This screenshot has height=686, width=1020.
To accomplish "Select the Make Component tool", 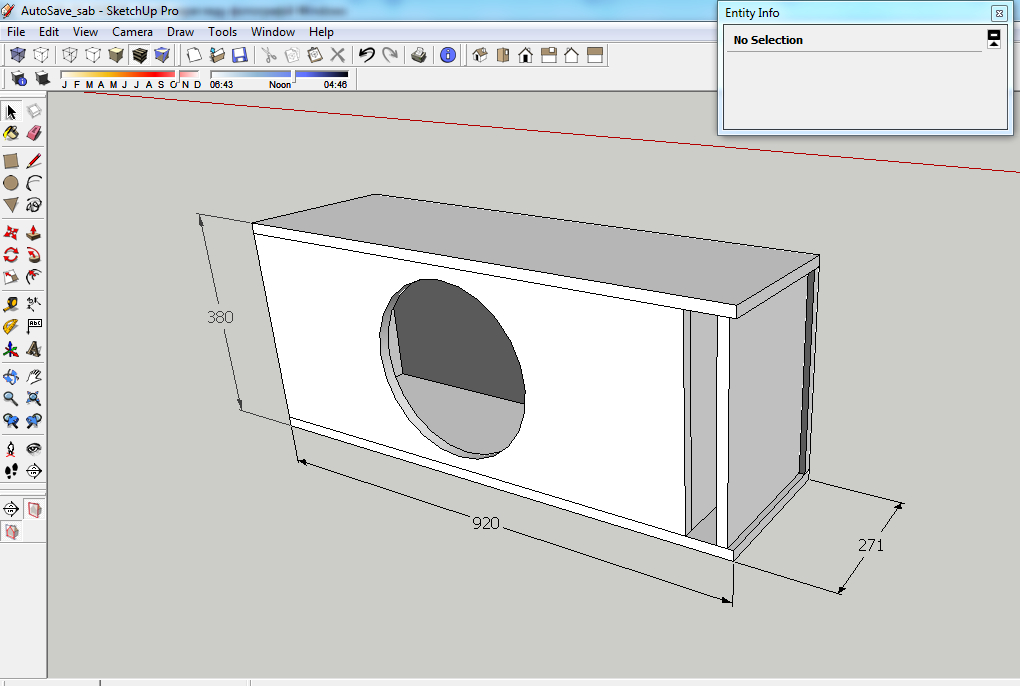I will coord(34,112).
